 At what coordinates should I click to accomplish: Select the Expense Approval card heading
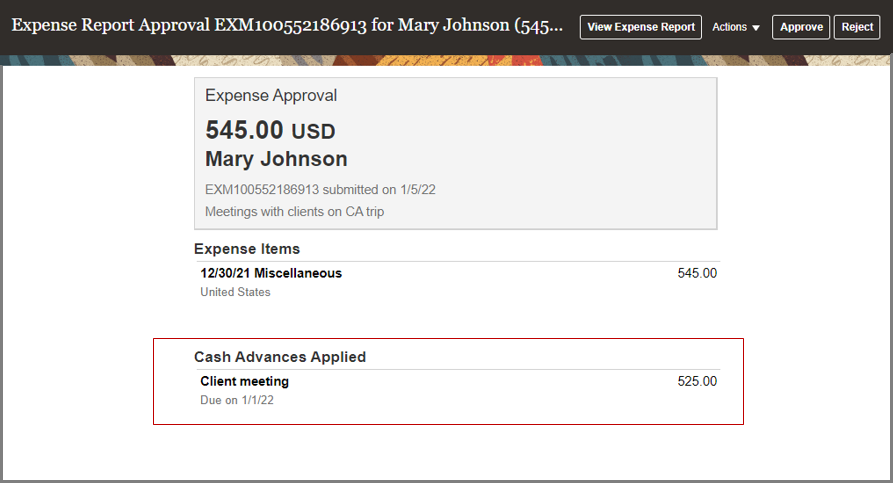271,96
